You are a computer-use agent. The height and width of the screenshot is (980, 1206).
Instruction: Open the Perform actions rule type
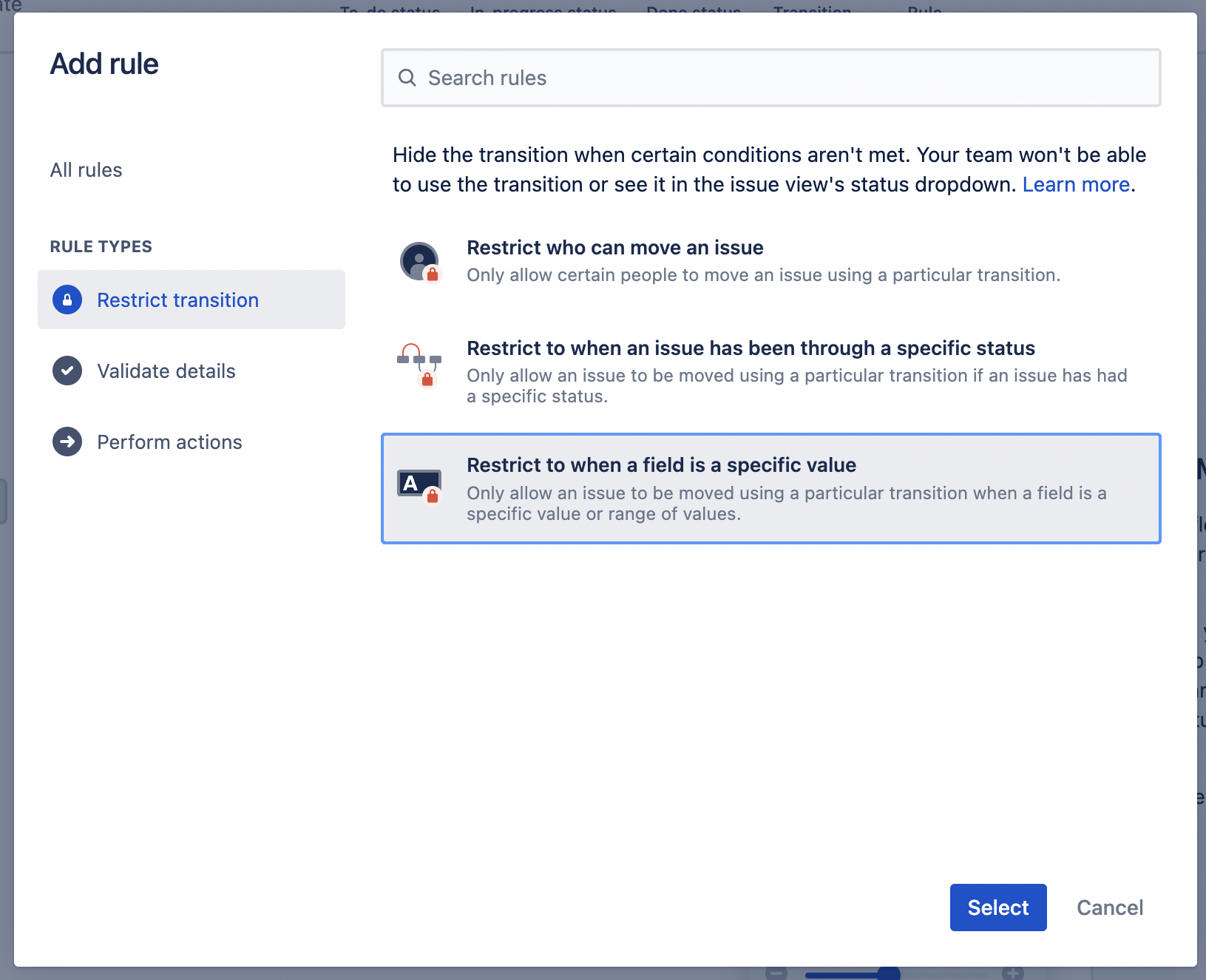169,442
